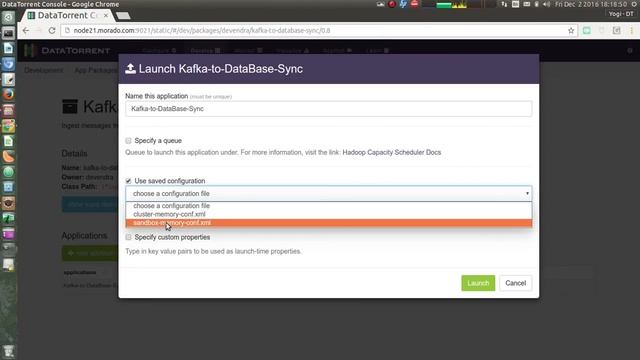The height and width of the screenshot is (360, 640).
Task: Open the Ubuntu dash search icon
Action: [8, 18]
